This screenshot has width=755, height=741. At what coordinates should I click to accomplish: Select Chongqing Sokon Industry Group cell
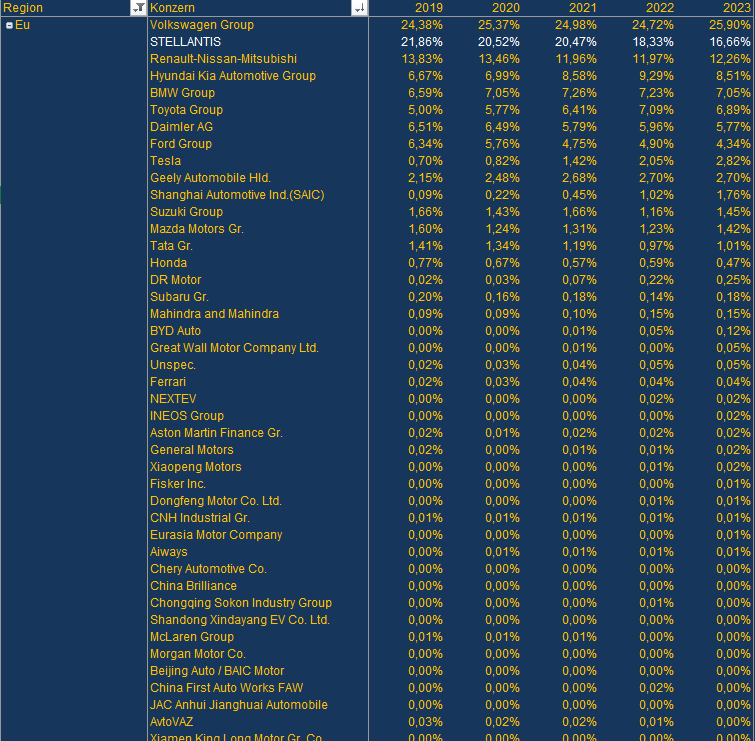(241, 603)
